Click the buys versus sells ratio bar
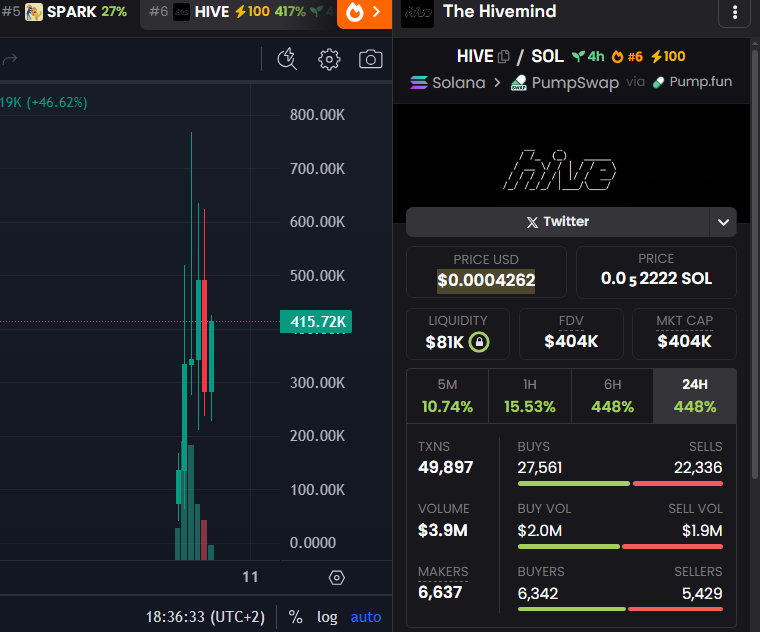This screenshot has width=760, height=632. tap(620, 484)
